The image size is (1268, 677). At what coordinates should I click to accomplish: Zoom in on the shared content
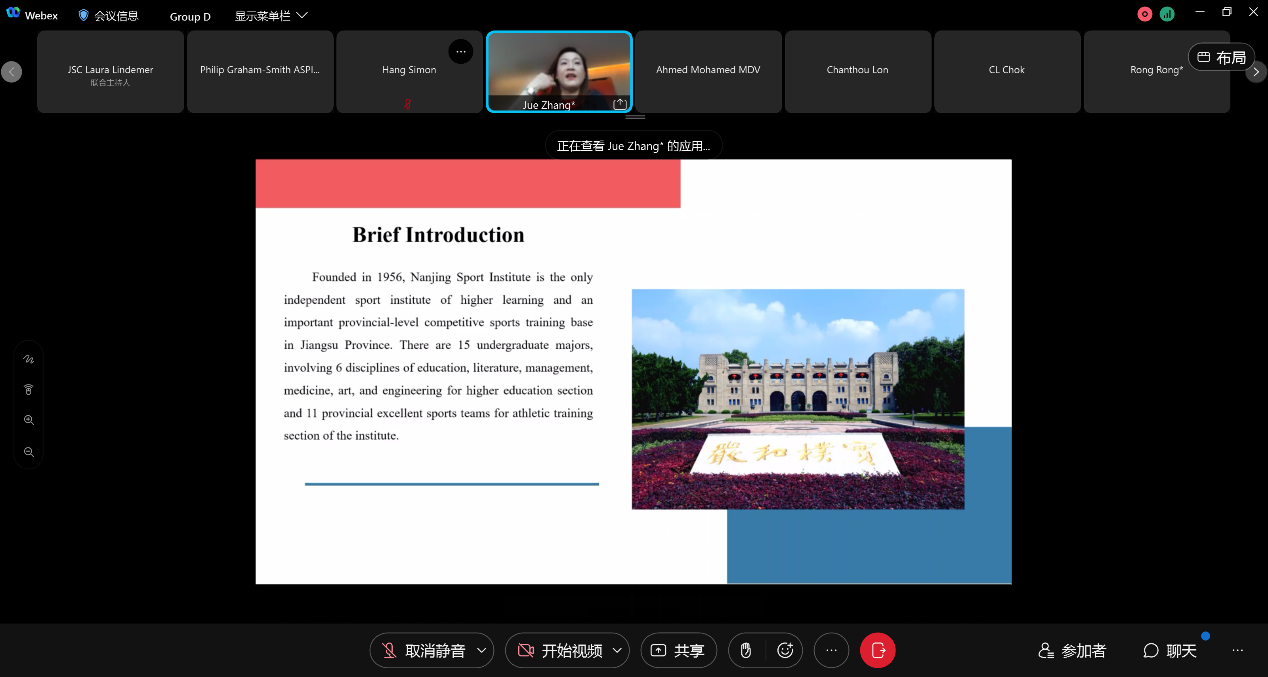point(29,421)
